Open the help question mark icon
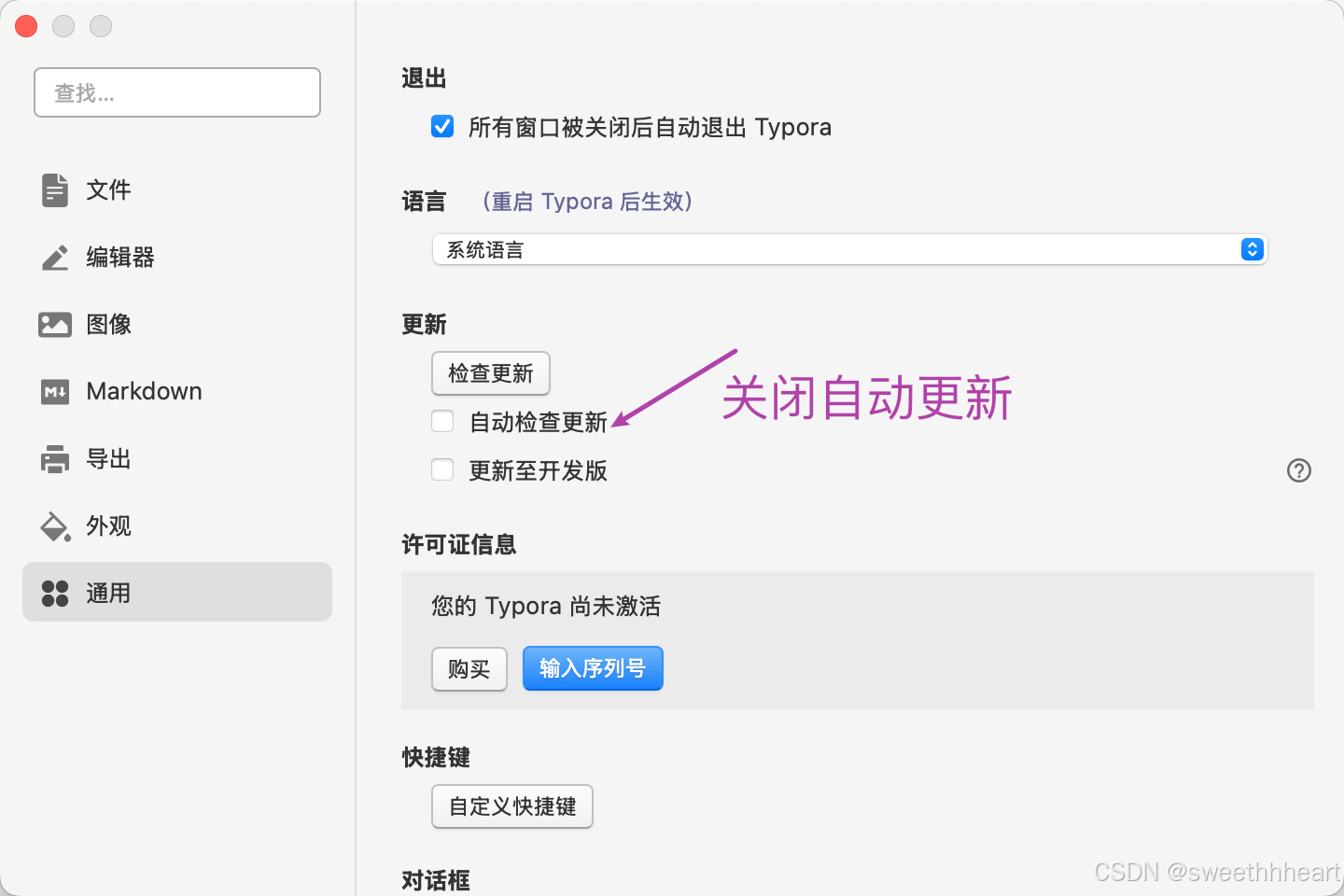 1299,470
